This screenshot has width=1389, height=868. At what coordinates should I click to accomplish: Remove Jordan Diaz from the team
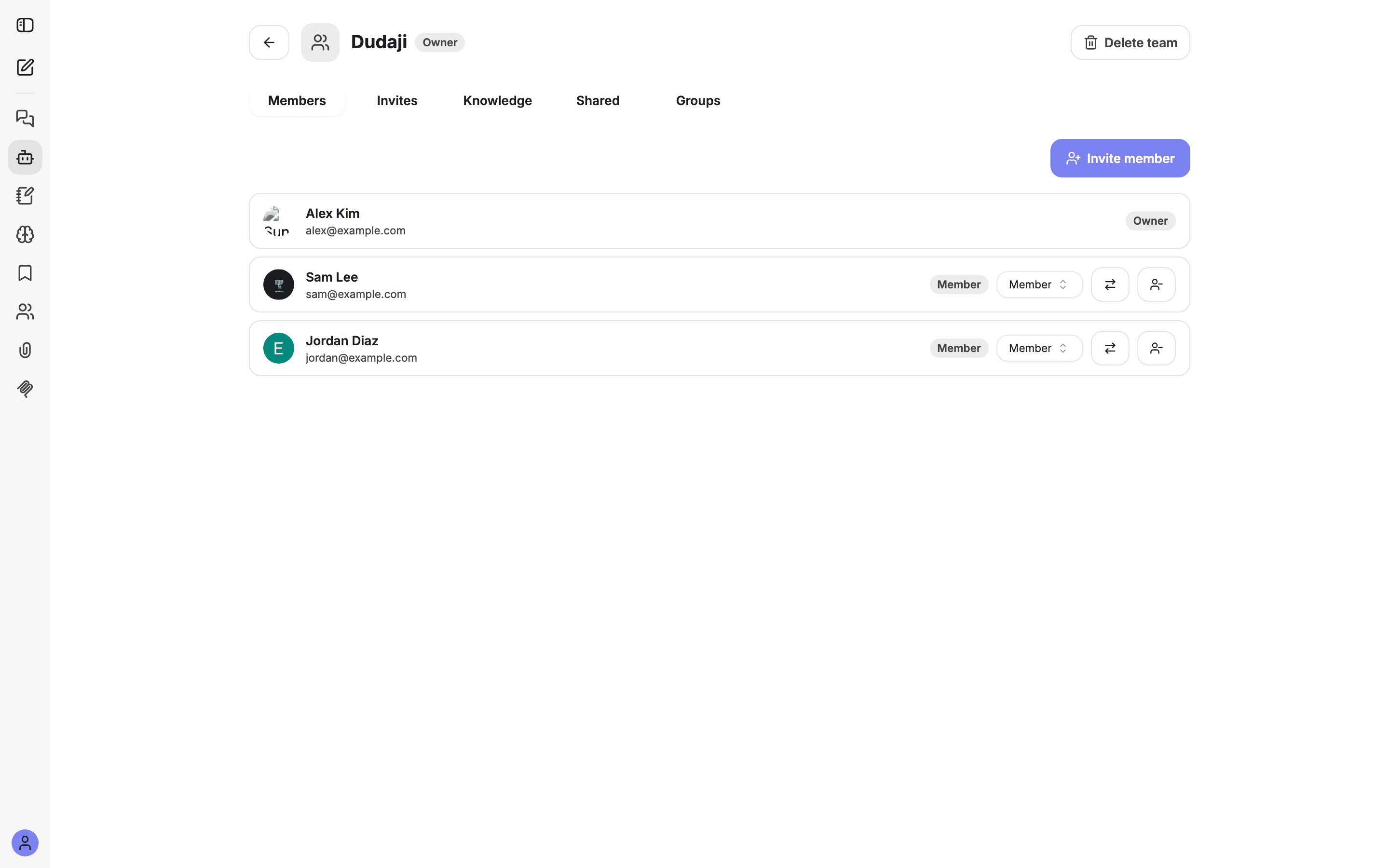pos(1157,349)
